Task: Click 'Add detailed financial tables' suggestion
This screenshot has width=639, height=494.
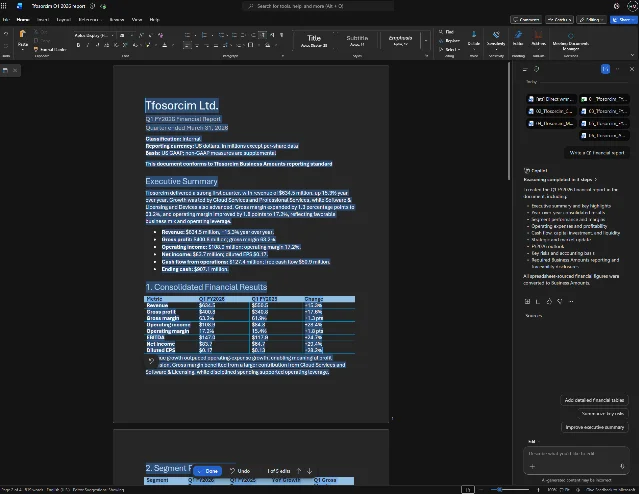Action: (594, 400)
